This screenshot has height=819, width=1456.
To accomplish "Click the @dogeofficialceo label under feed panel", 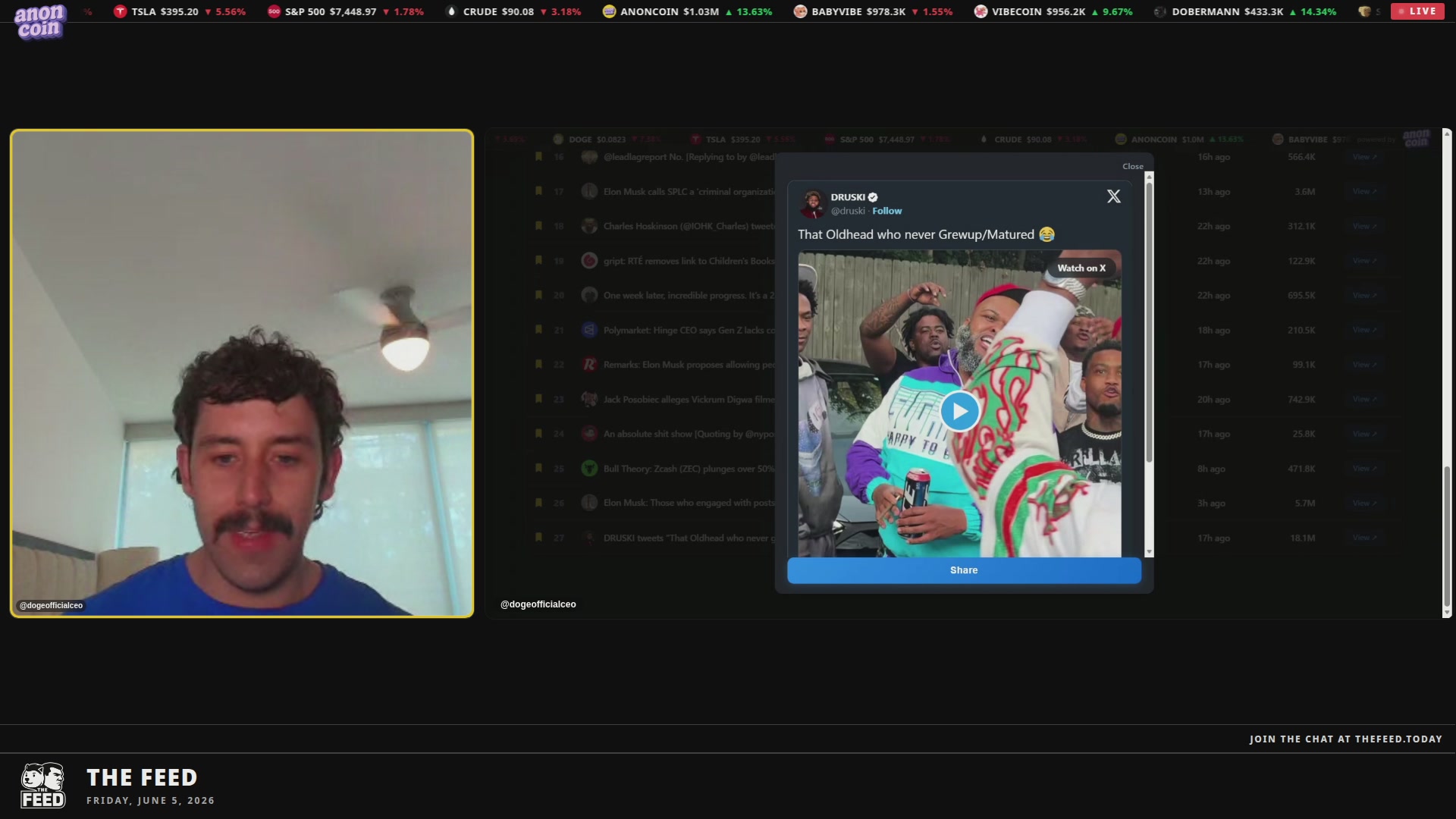I will coord(538,604).
